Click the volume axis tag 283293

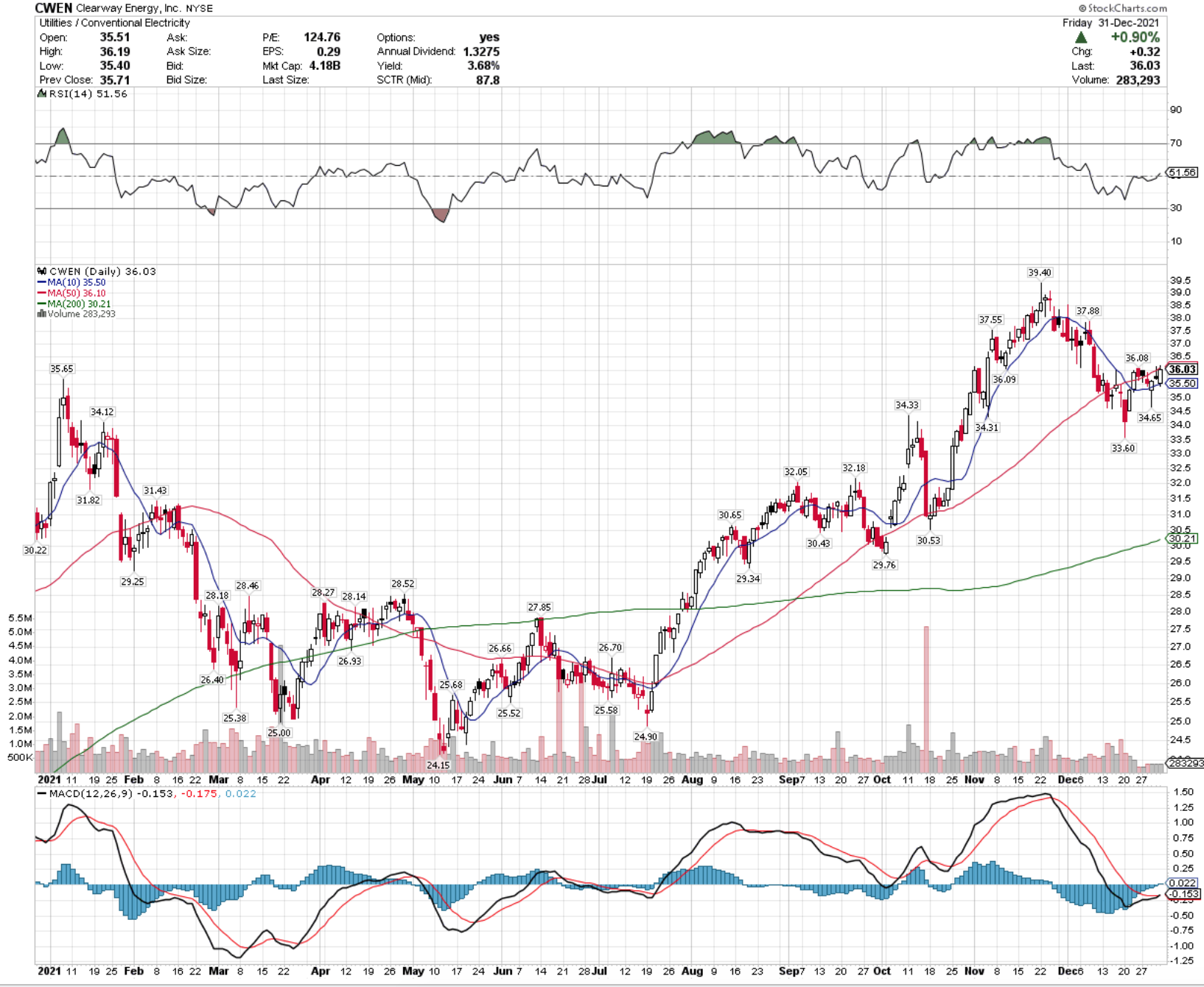[1183, 763]
